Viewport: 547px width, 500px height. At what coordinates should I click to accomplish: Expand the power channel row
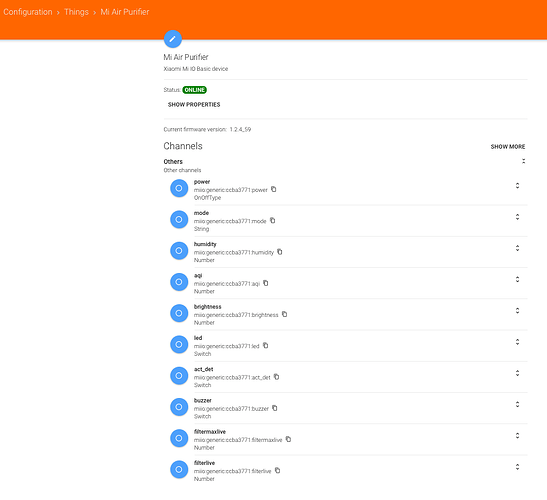(x=517, y=186)
